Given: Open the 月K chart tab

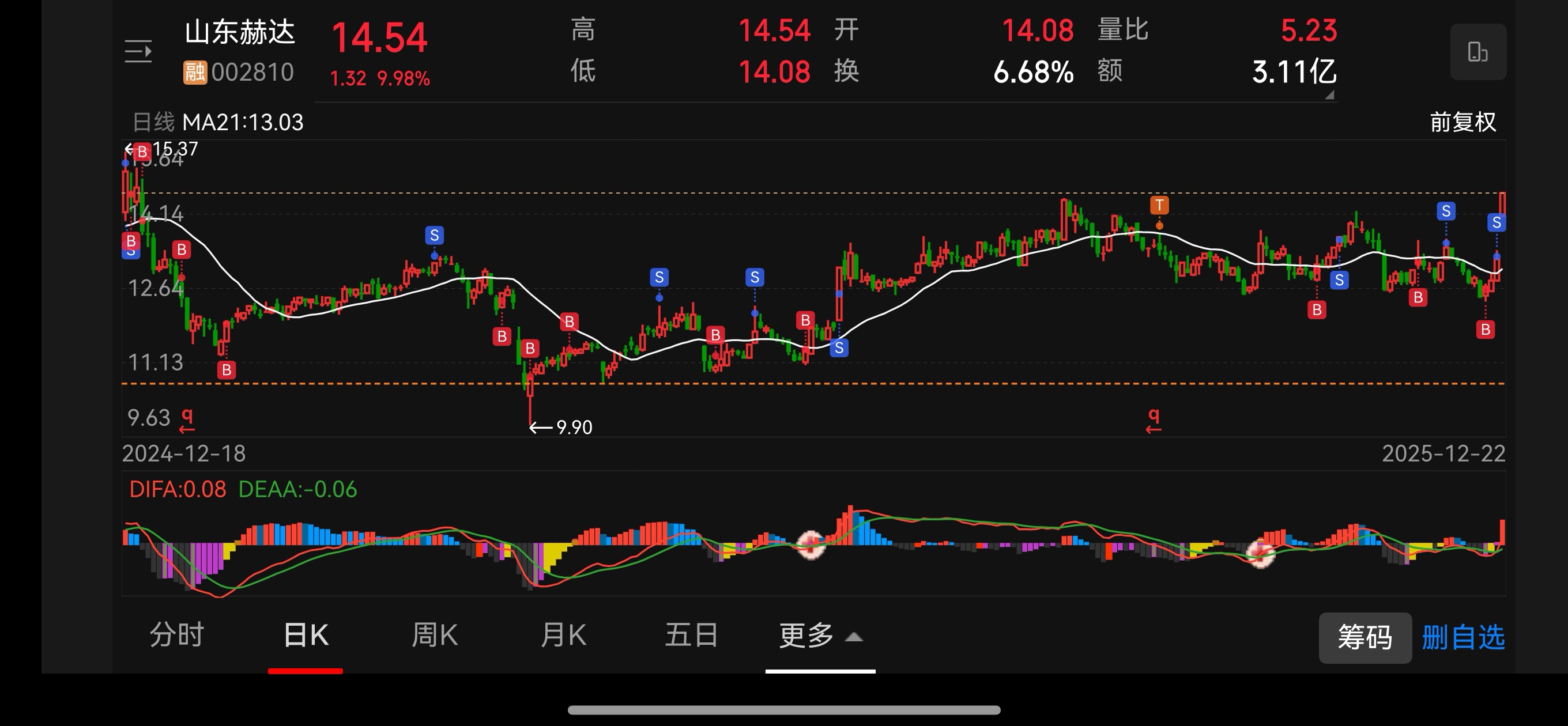Looking at the screenshot, I should click(x=563, y=636).
